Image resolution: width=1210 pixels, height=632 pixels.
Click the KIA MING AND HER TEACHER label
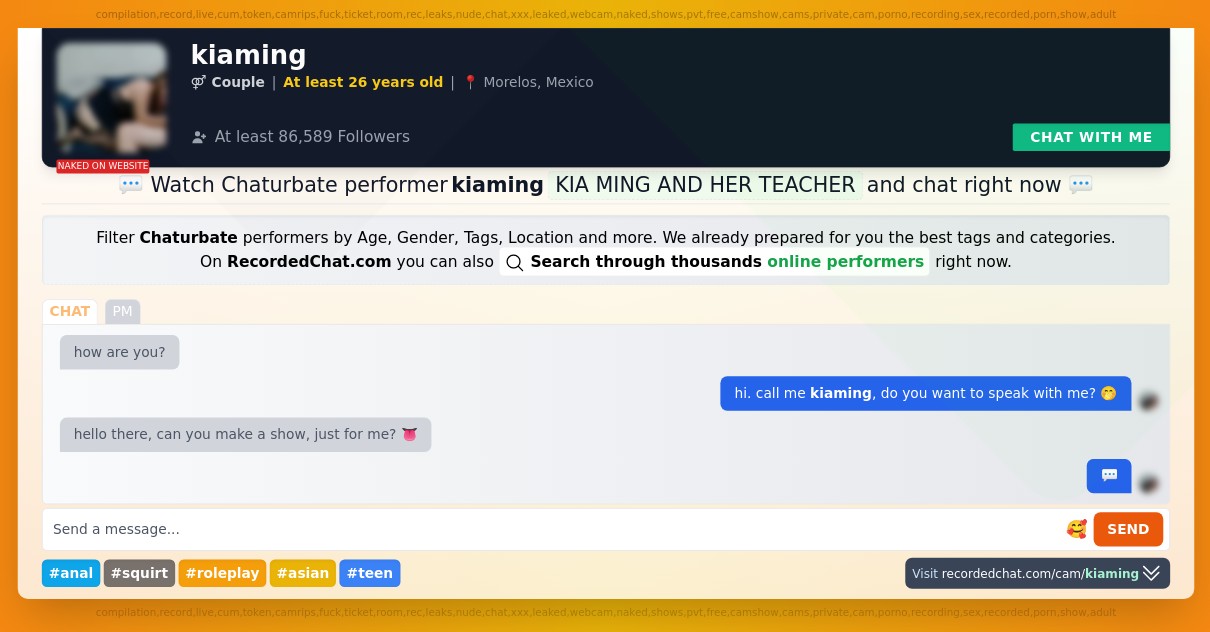coord(705,185)
